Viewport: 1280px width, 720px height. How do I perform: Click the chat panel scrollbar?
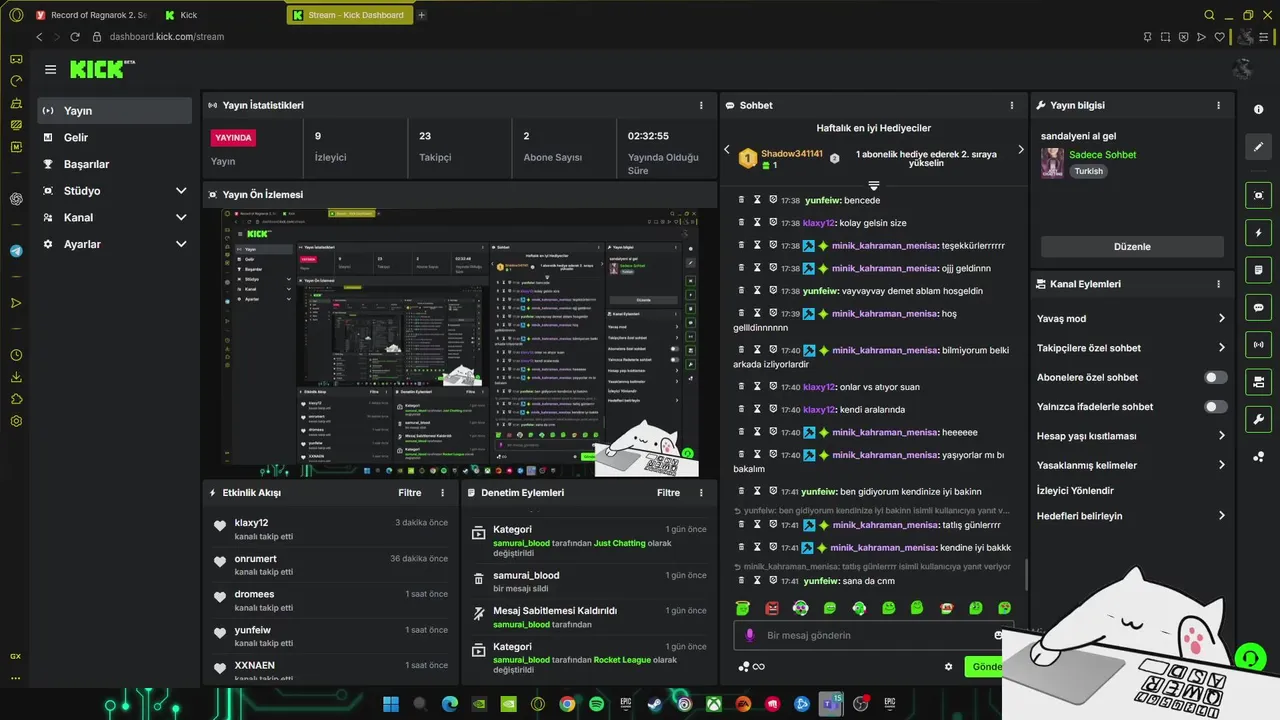[x=1026, y=574]
